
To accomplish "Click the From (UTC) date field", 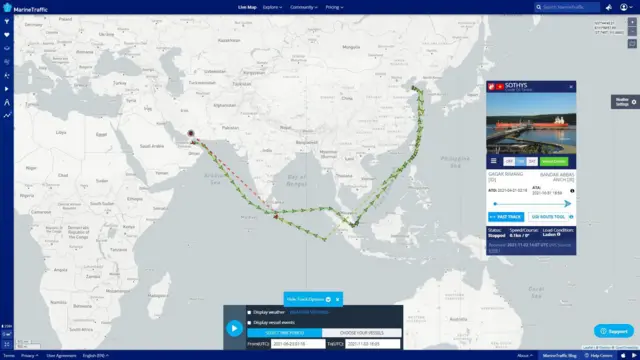I will tap(298, 344).
